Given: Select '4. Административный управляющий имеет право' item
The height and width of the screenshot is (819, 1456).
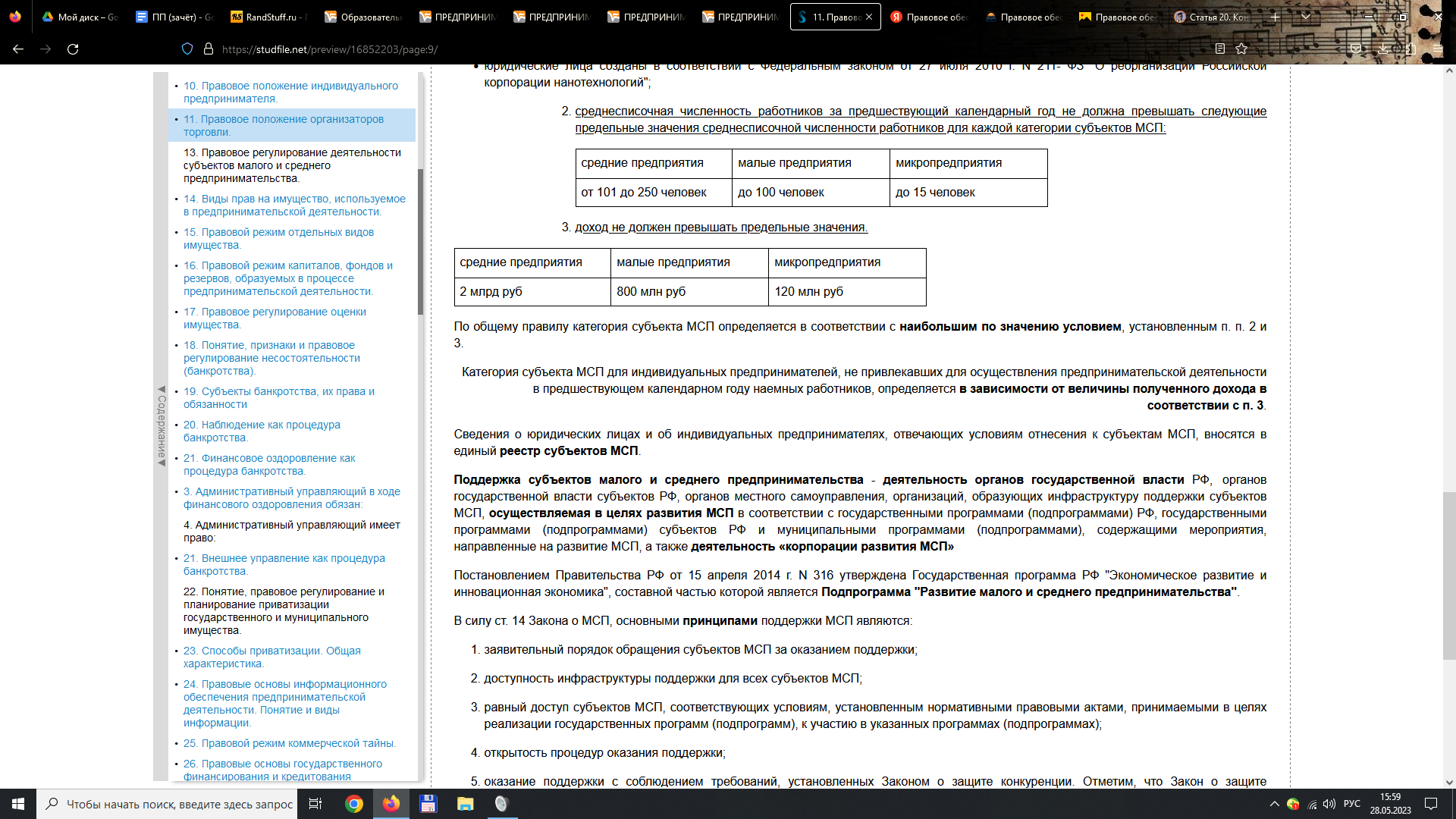Looking at the screenshot, I should click(x=292, y=531).
